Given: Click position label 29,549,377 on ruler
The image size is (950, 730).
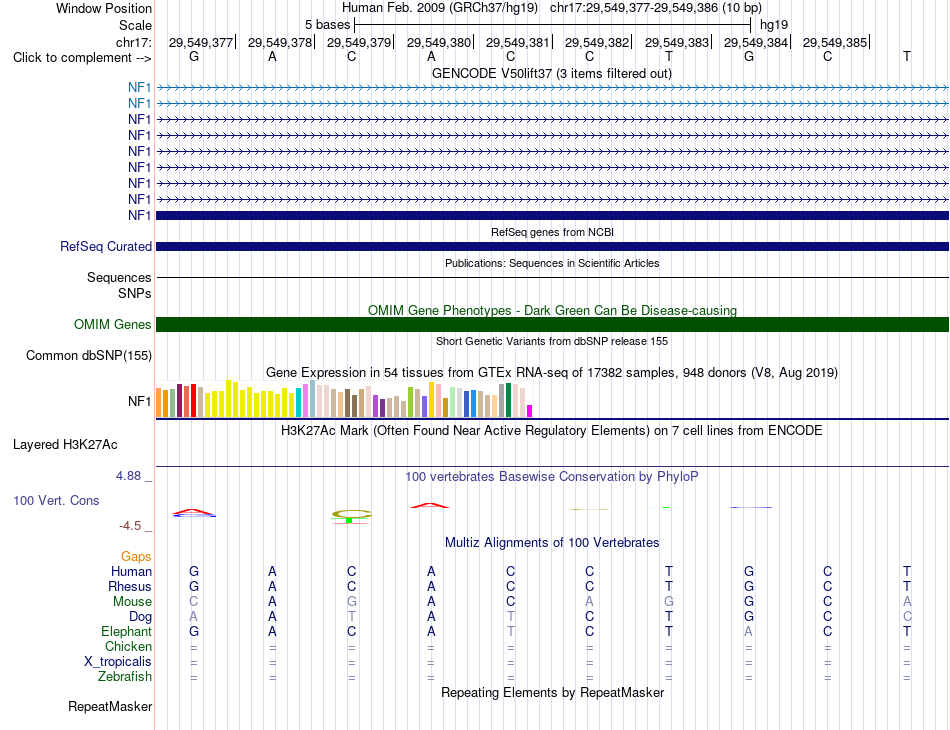Looking at the screenshot, I should point(201,42).
